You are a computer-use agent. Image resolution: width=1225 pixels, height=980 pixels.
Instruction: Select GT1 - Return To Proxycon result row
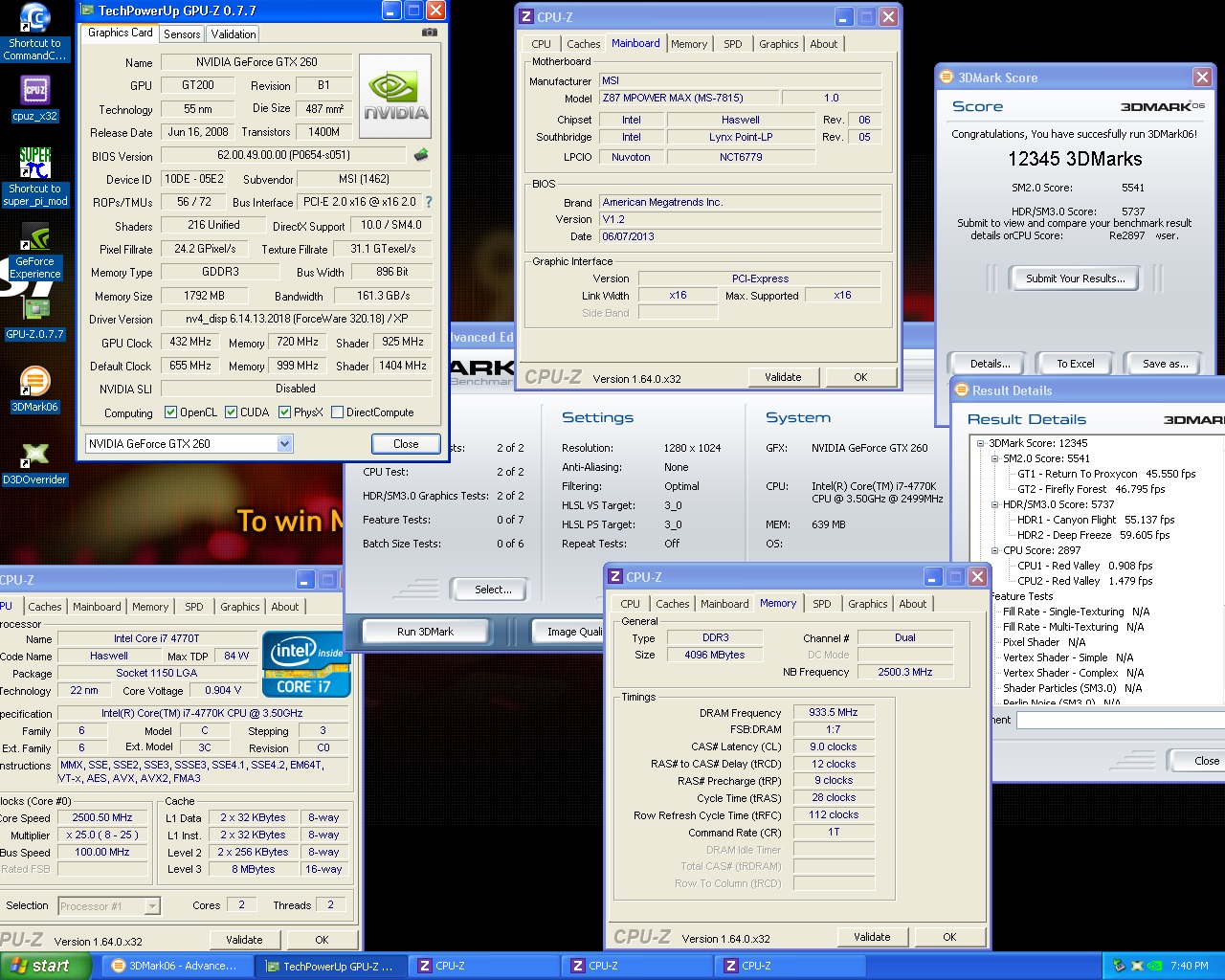(x=1105, y=474)
